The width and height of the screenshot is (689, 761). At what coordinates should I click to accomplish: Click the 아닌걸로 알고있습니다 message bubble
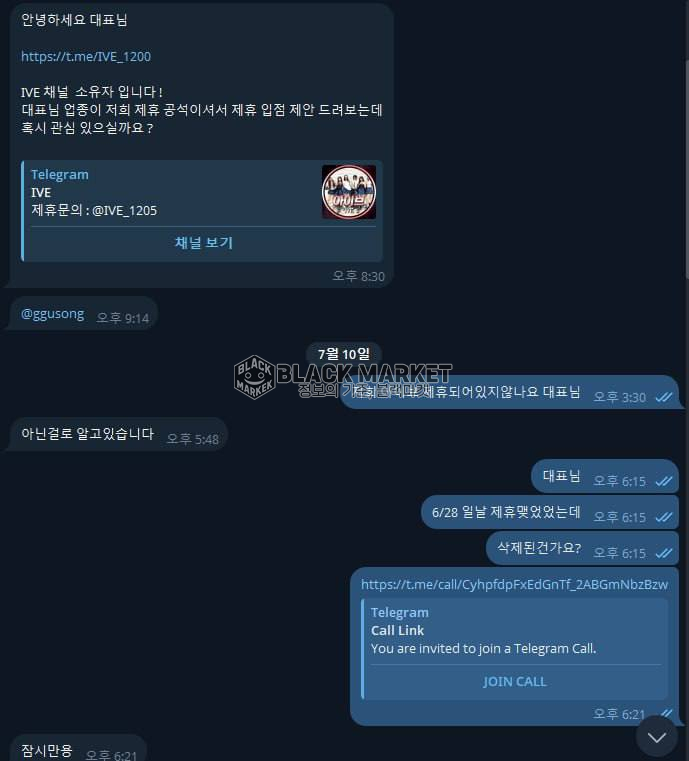pos(118,434)
